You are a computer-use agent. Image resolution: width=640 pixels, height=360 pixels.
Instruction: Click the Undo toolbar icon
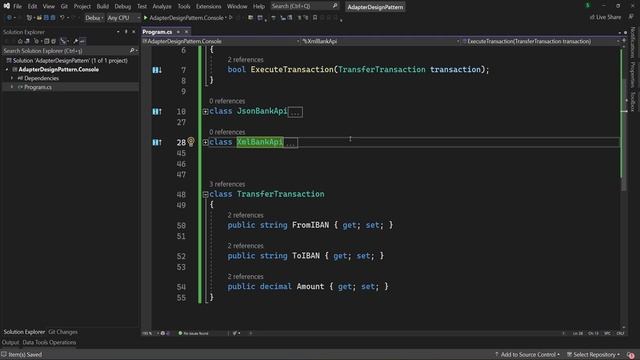tap(62, 18)
